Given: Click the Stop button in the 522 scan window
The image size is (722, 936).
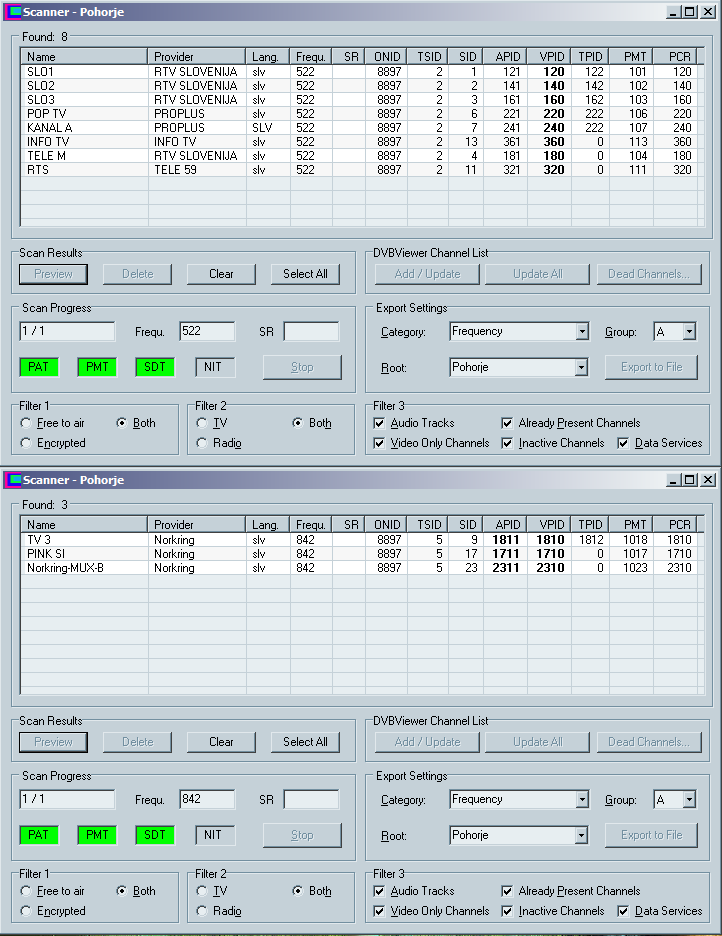Looking at the screenshot, I should tap(302, 367).
